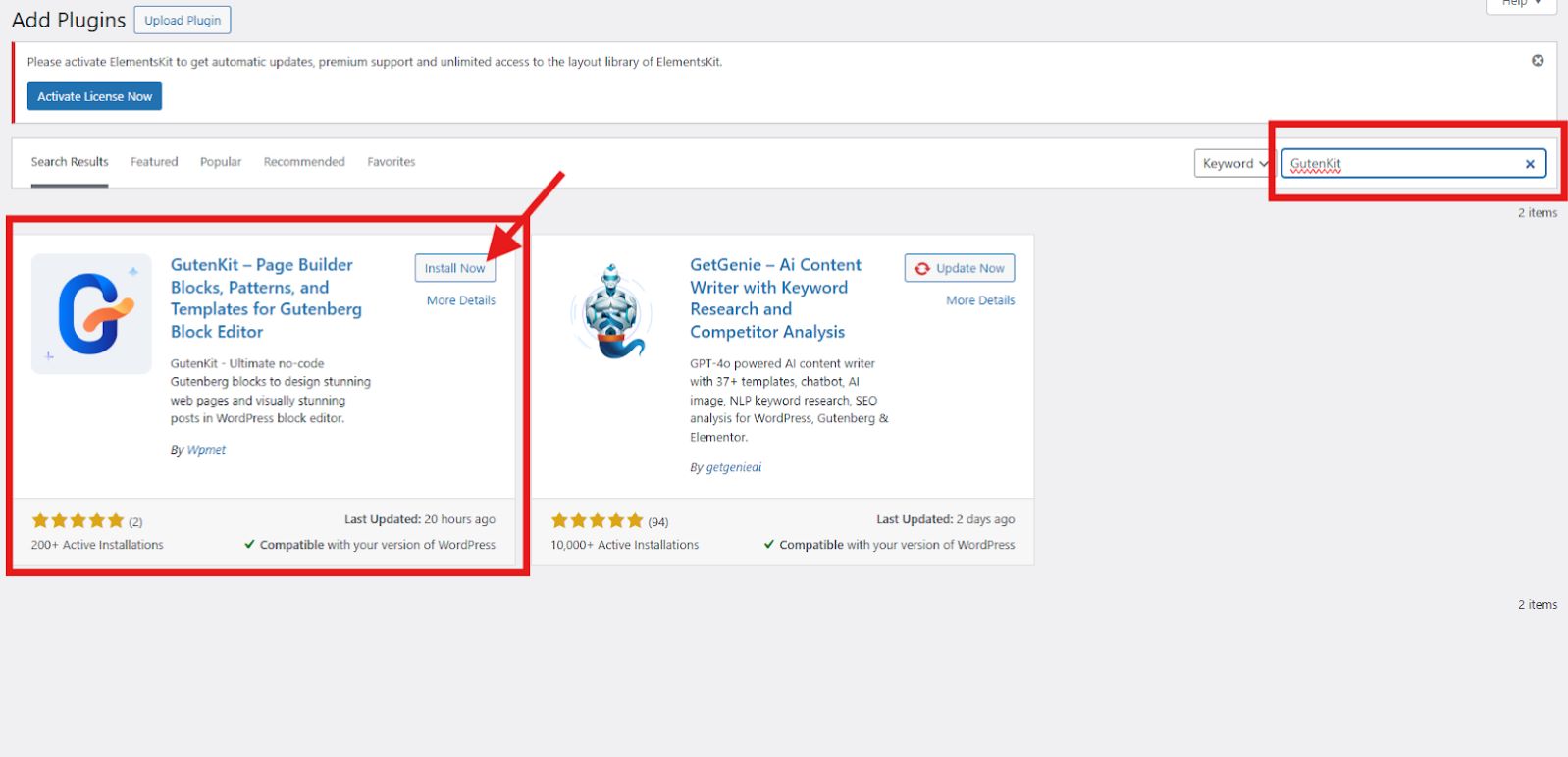Open the Keyword search type dropdown
Screen dimensions: 1568x757
(1234, 163)
